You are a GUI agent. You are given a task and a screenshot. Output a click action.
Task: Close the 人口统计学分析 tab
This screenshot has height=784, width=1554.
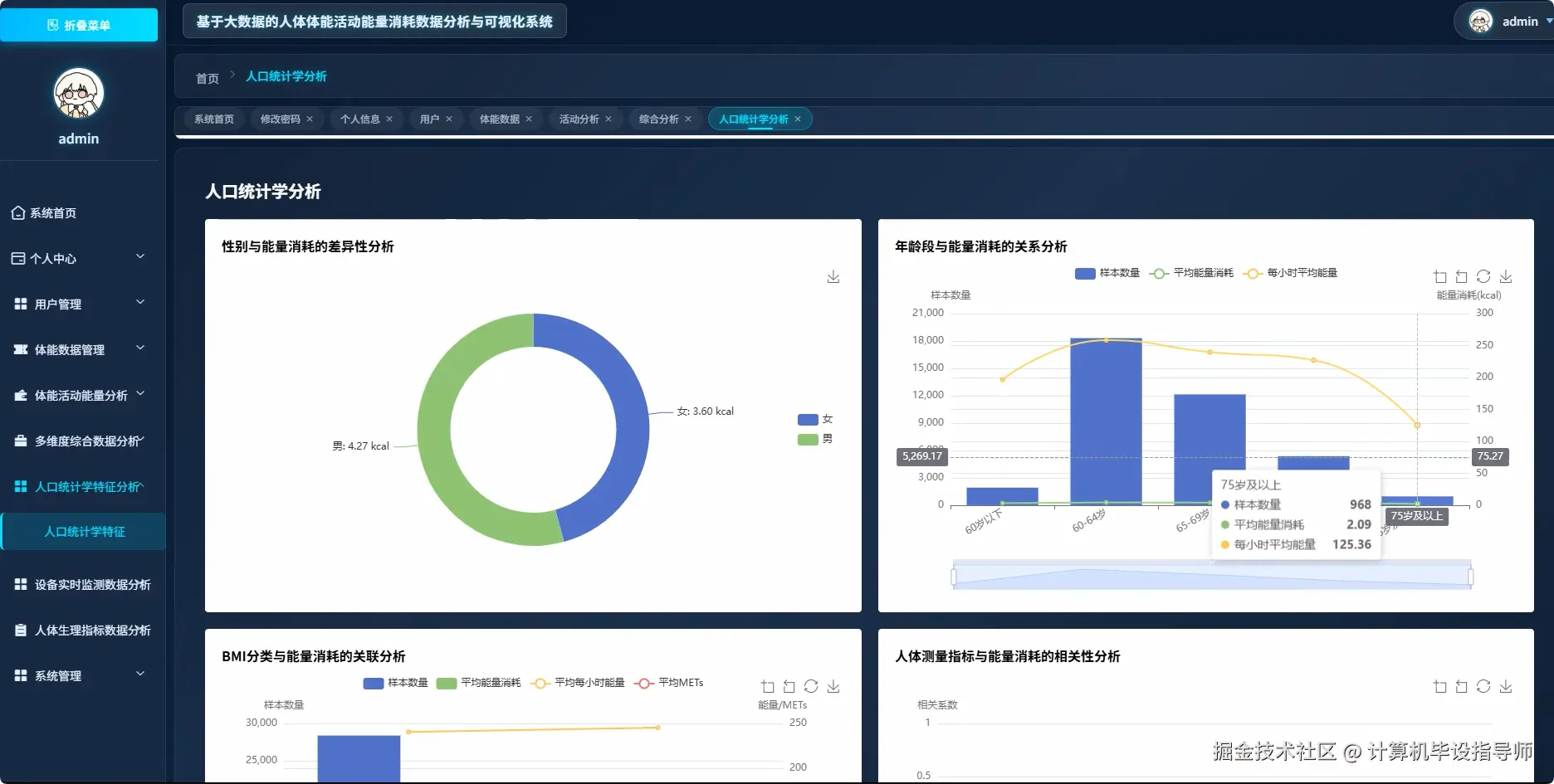(798, 119)
